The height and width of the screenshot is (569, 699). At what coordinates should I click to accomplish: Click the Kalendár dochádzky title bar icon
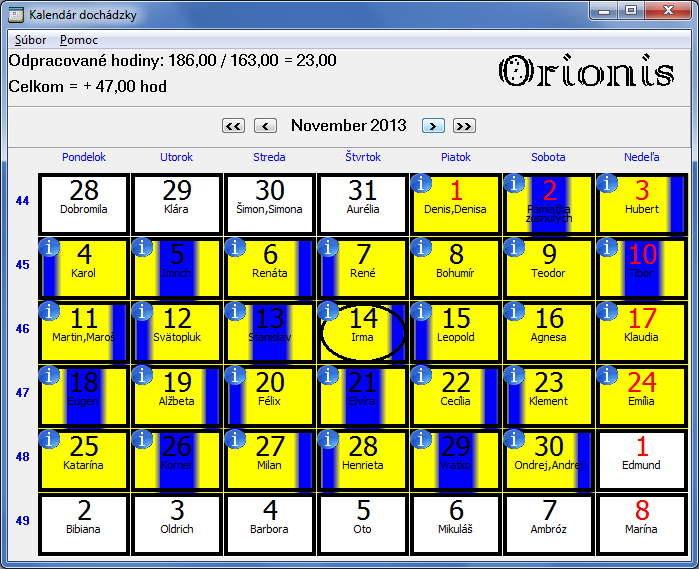[16, 15]
